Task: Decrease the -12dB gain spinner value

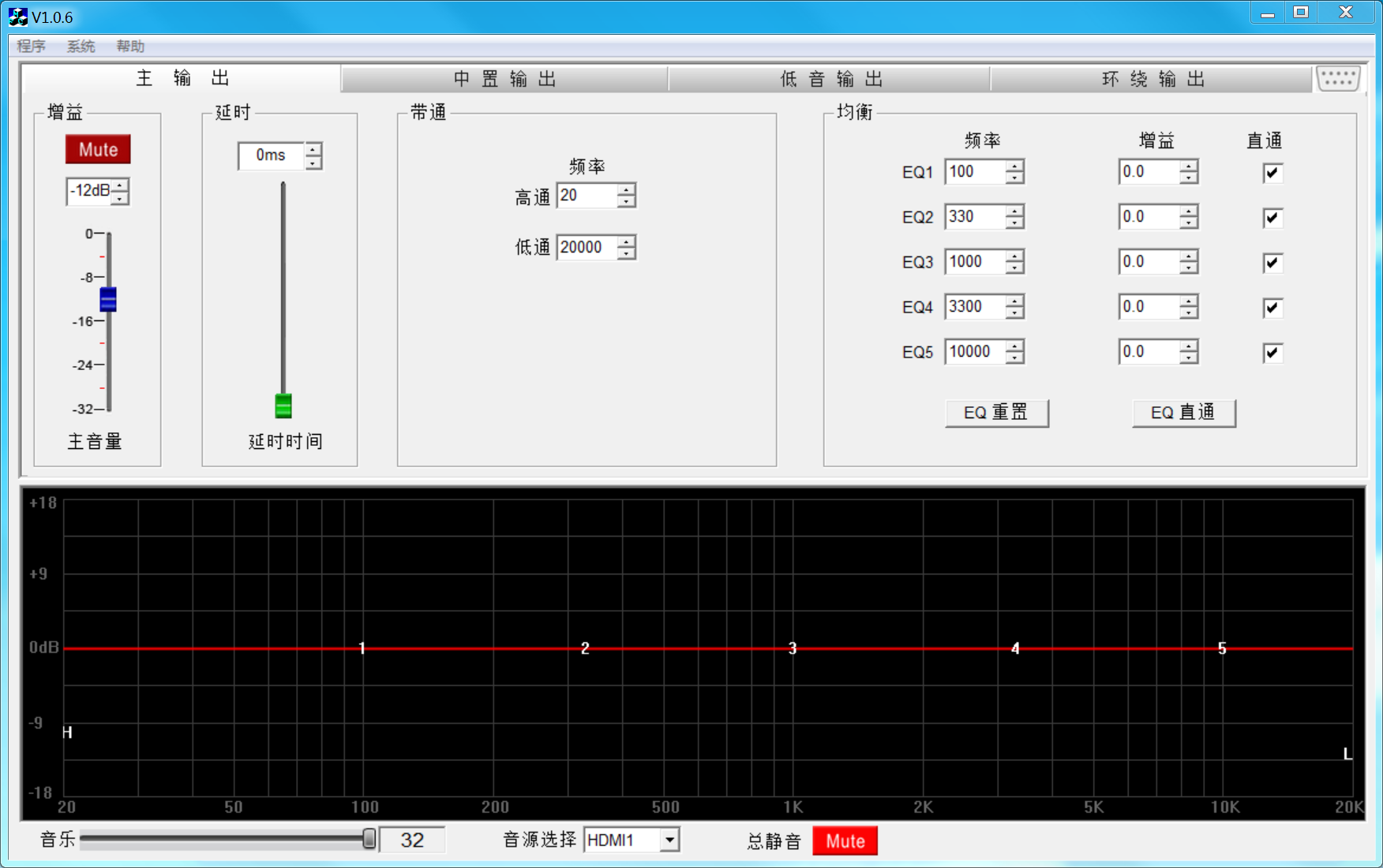Action: point(119,197)
